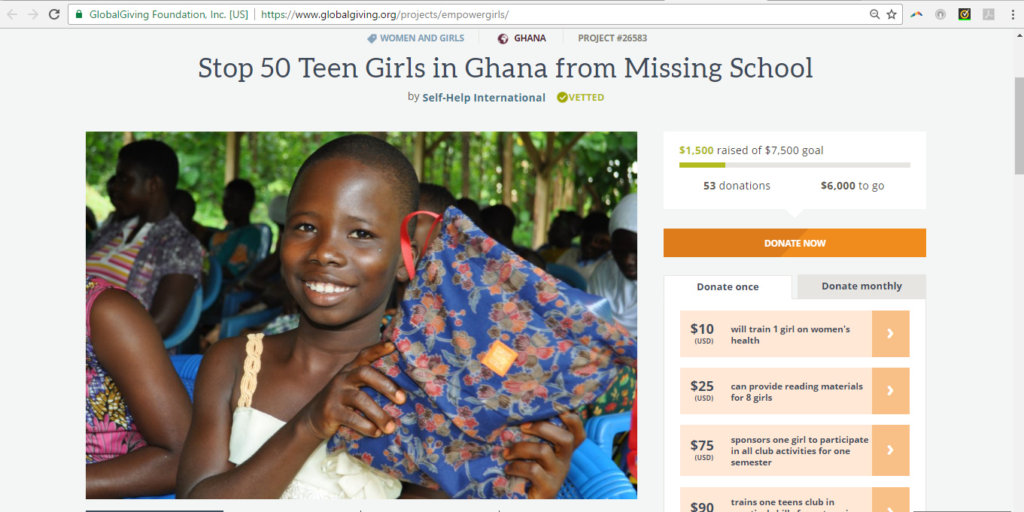
Task: Click the browser reload icon
Action: pos(54,14)
